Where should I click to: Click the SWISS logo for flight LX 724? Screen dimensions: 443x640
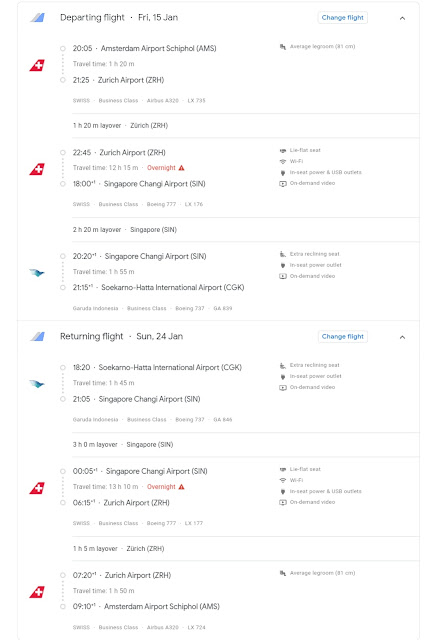point(37,592)
